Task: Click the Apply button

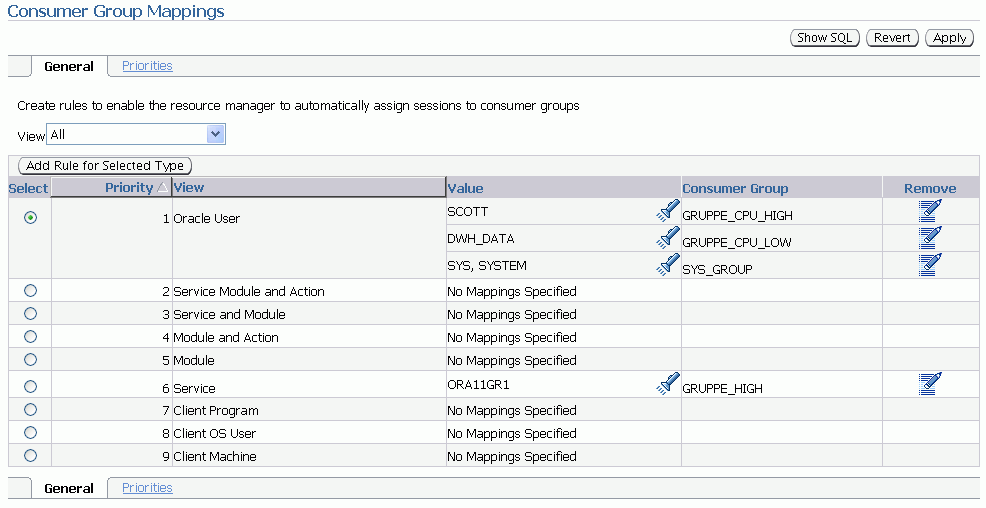Action: click(x=949, y=38)
